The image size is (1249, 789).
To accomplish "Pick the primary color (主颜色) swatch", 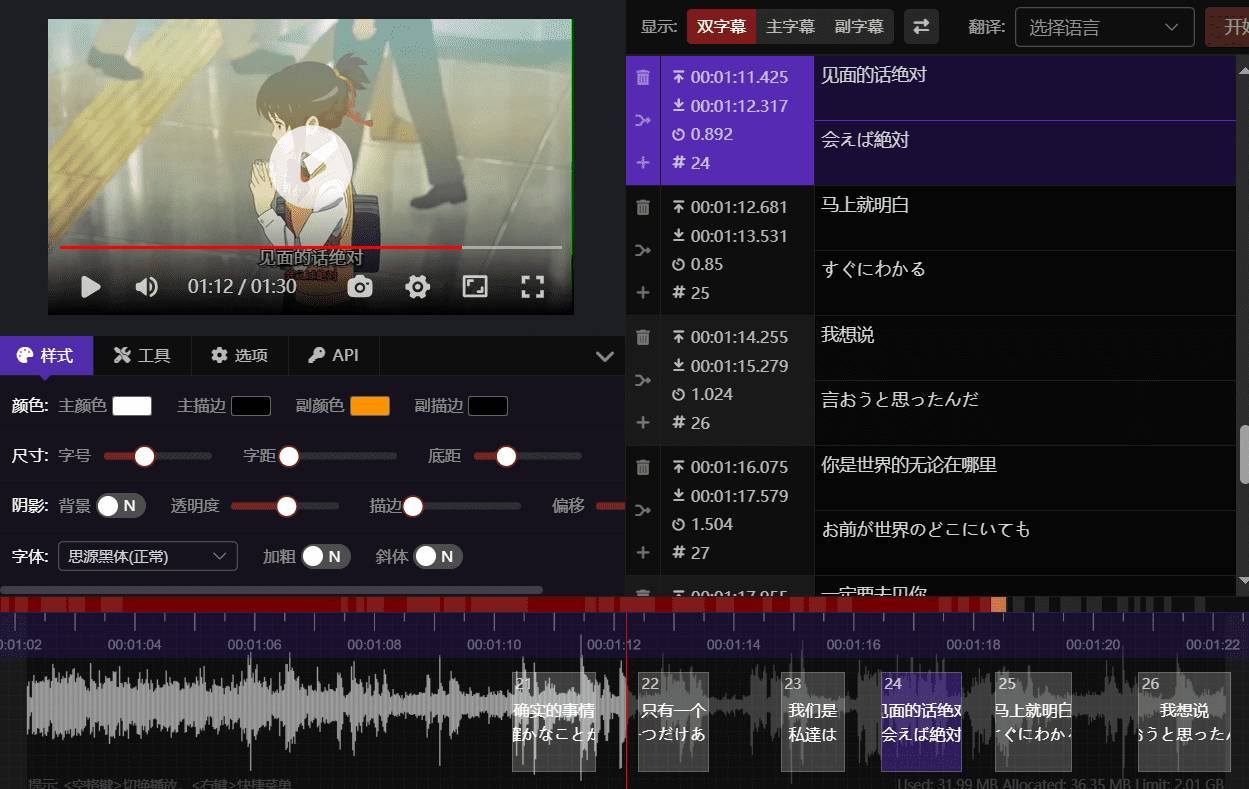I will click(132, 406).
